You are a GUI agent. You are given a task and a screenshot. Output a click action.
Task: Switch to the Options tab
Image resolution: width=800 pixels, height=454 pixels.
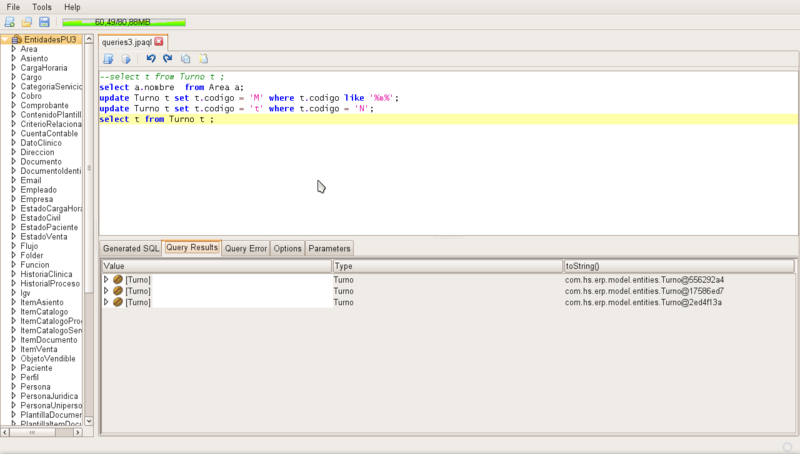pos(287,248)
